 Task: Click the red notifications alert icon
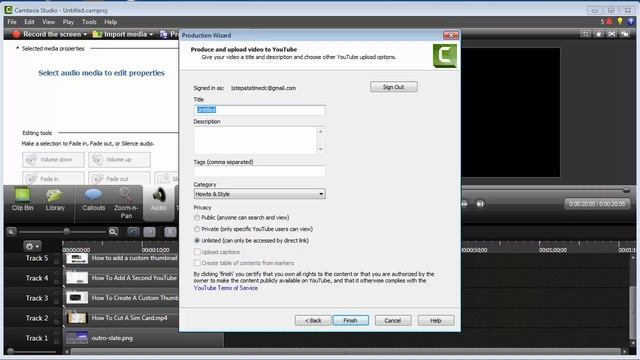[x=609, y=21]
